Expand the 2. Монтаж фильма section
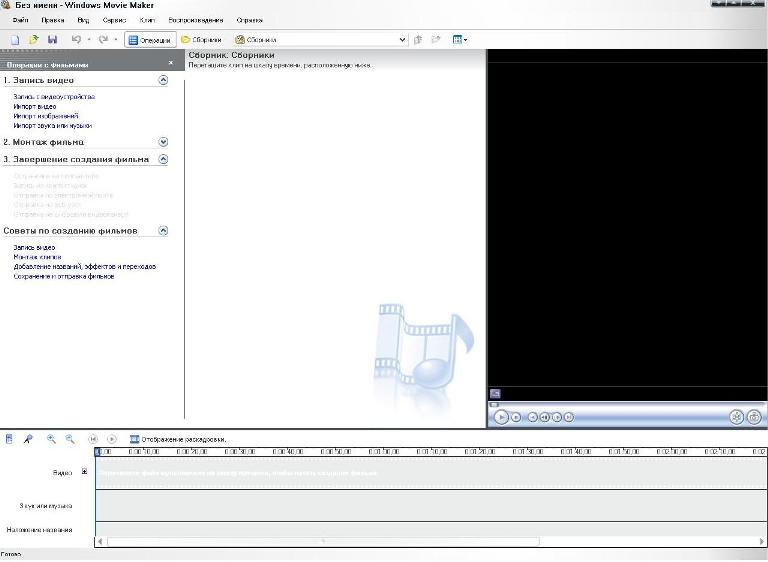This screenshot has height=562, width=768. [163, 142]
